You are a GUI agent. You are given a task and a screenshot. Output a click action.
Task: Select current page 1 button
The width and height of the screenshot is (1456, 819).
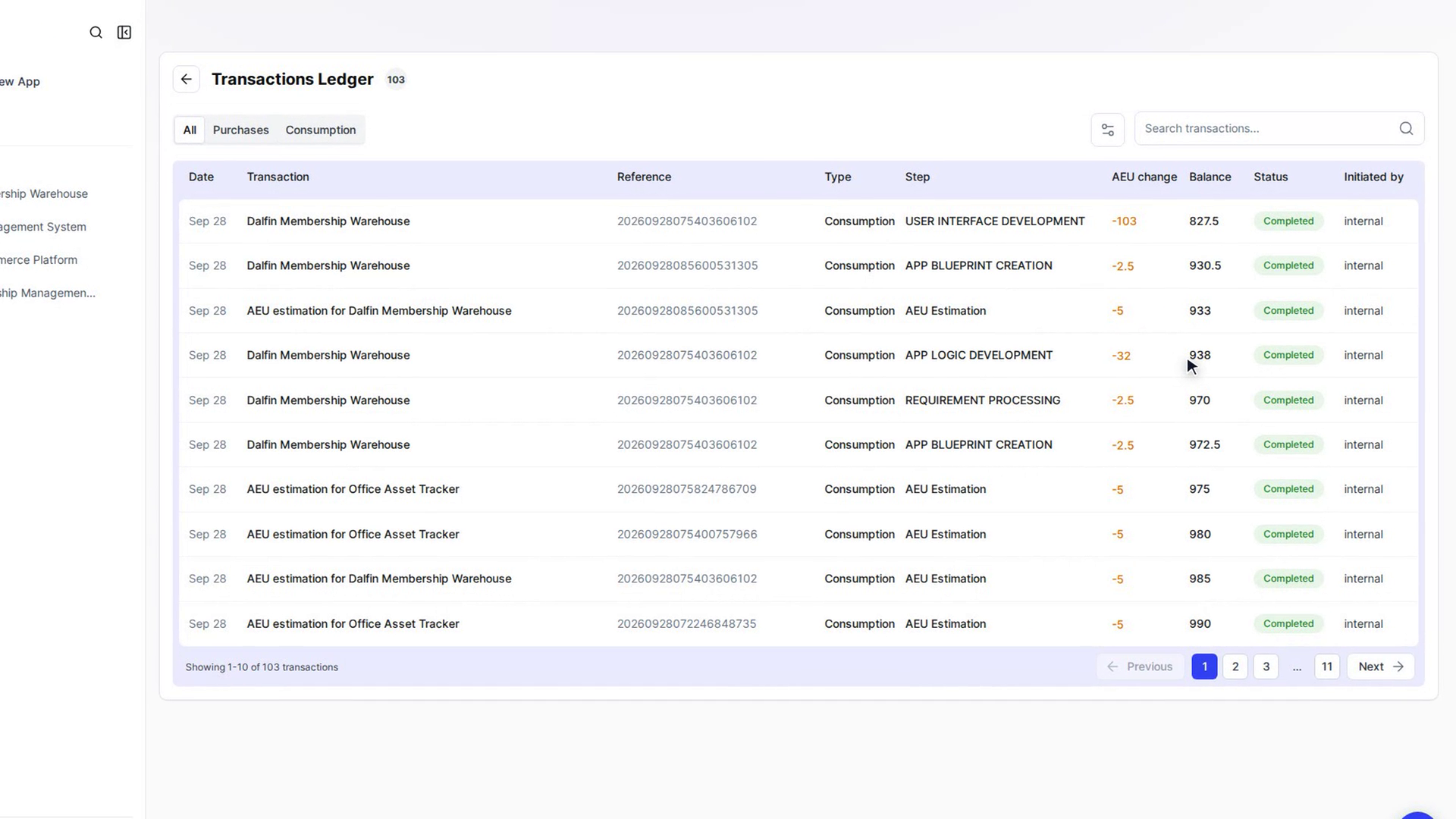(1204, 667)
